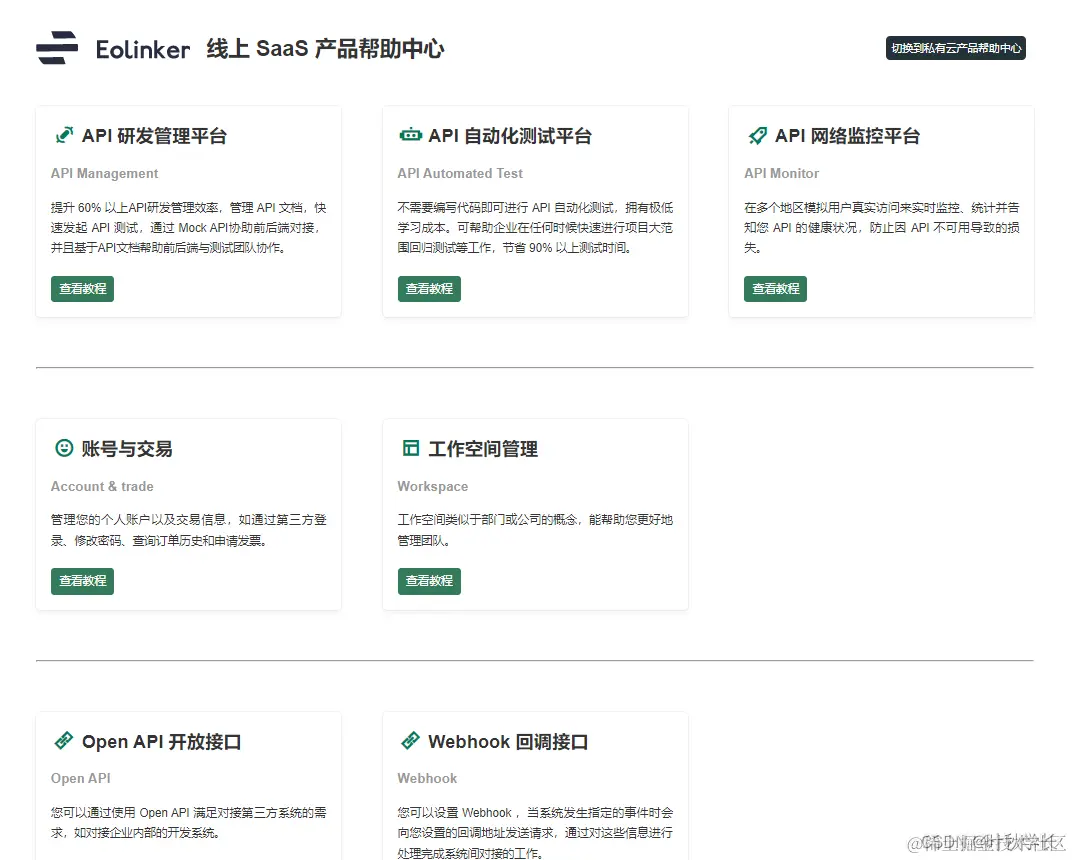Screen dimensions: 1073x860
Task: Click the API 网络监控平台 rocket icon
Action: point(758,135)
